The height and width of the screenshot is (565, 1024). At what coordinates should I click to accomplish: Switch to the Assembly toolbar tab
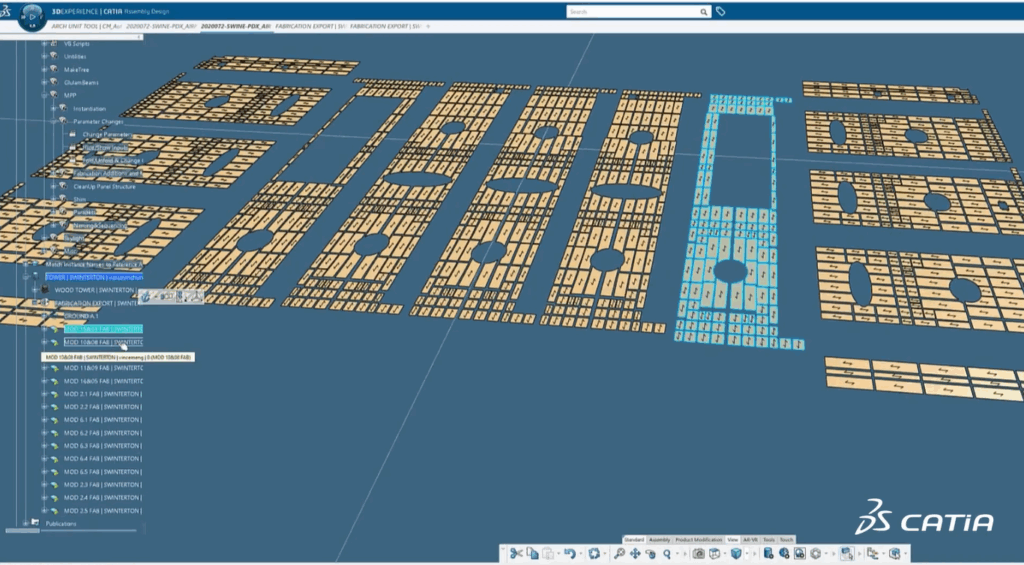660,539
